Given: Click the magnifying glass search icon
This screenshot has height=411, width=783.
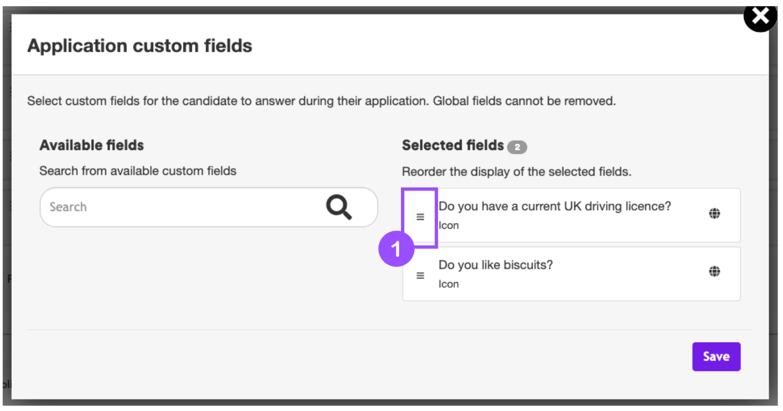Looking at the screenshot, I should (x=339, y=207).
